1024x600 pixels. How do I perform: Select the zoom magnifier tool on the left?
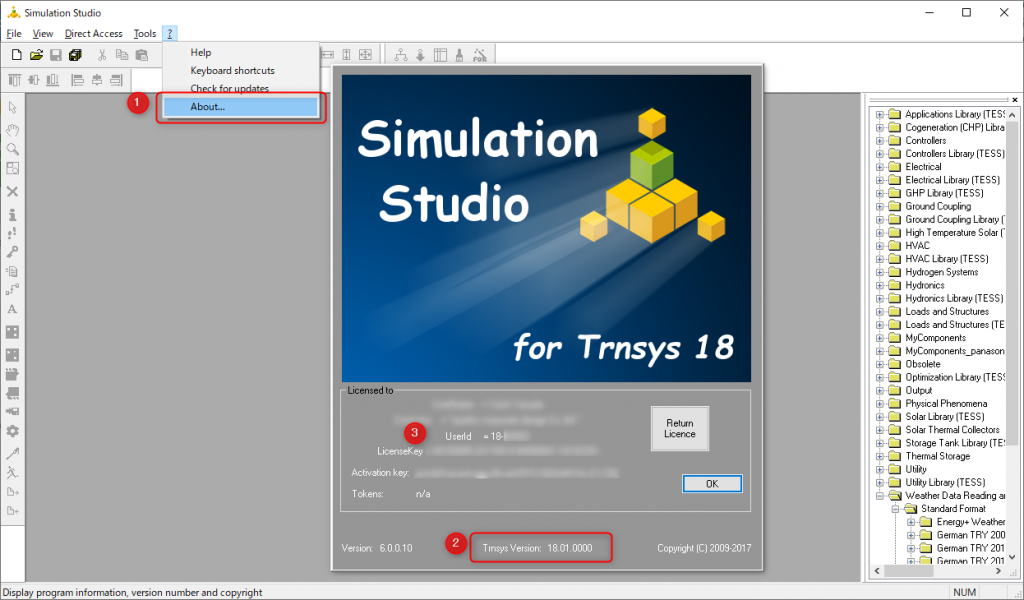(12, 149)
